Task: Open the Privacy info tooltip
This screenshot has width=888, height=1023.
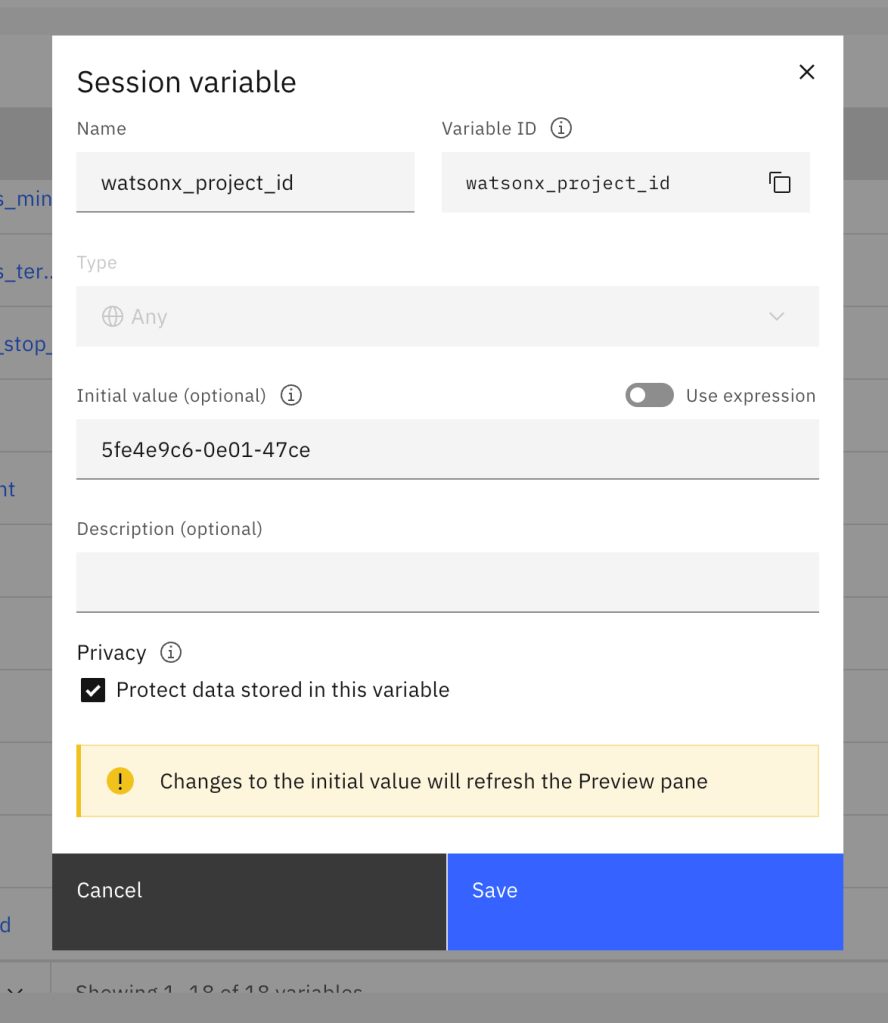Action: (171, 653)
